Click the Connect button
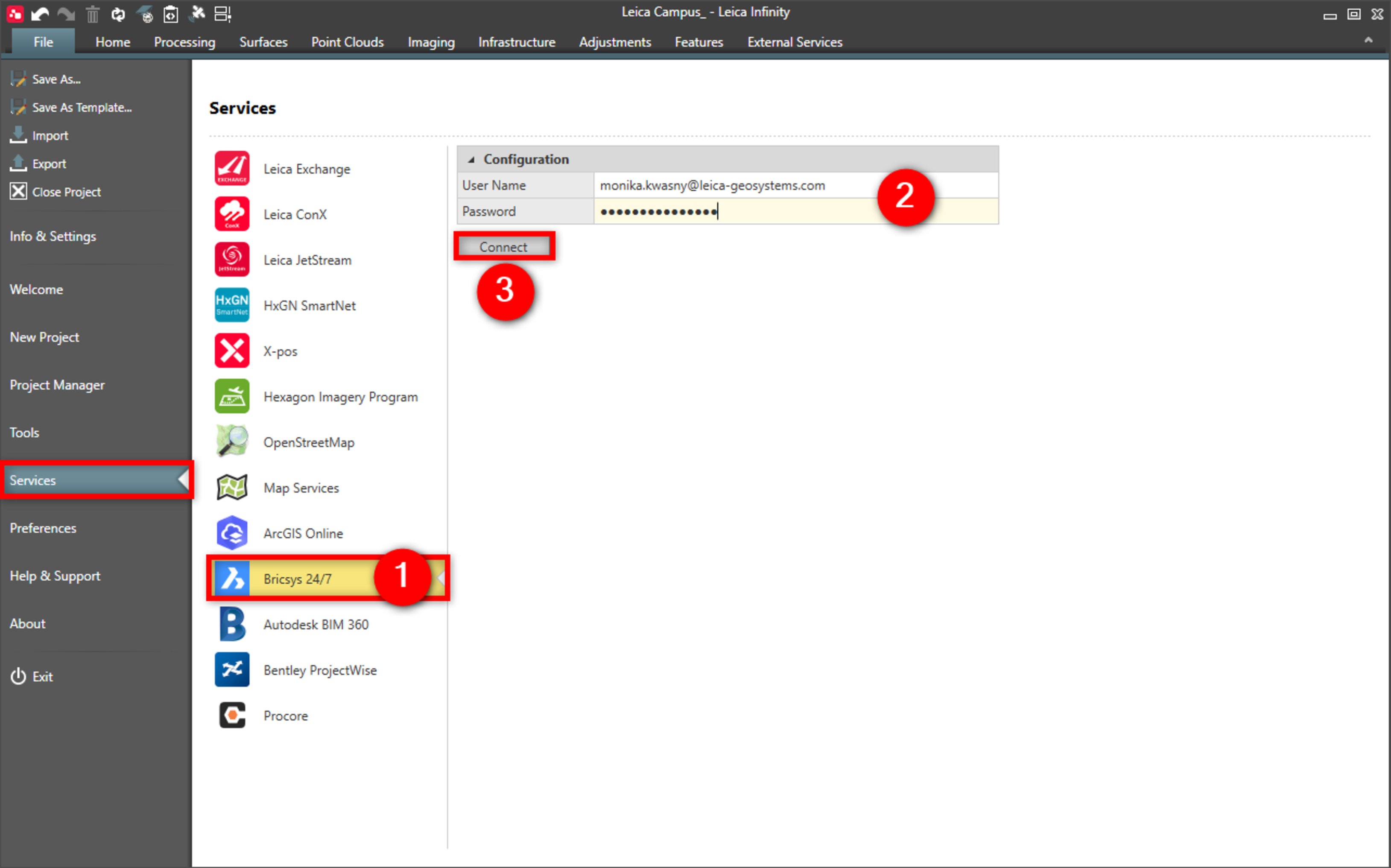This screenshot has height=868, width=1391. coord(503,247)
